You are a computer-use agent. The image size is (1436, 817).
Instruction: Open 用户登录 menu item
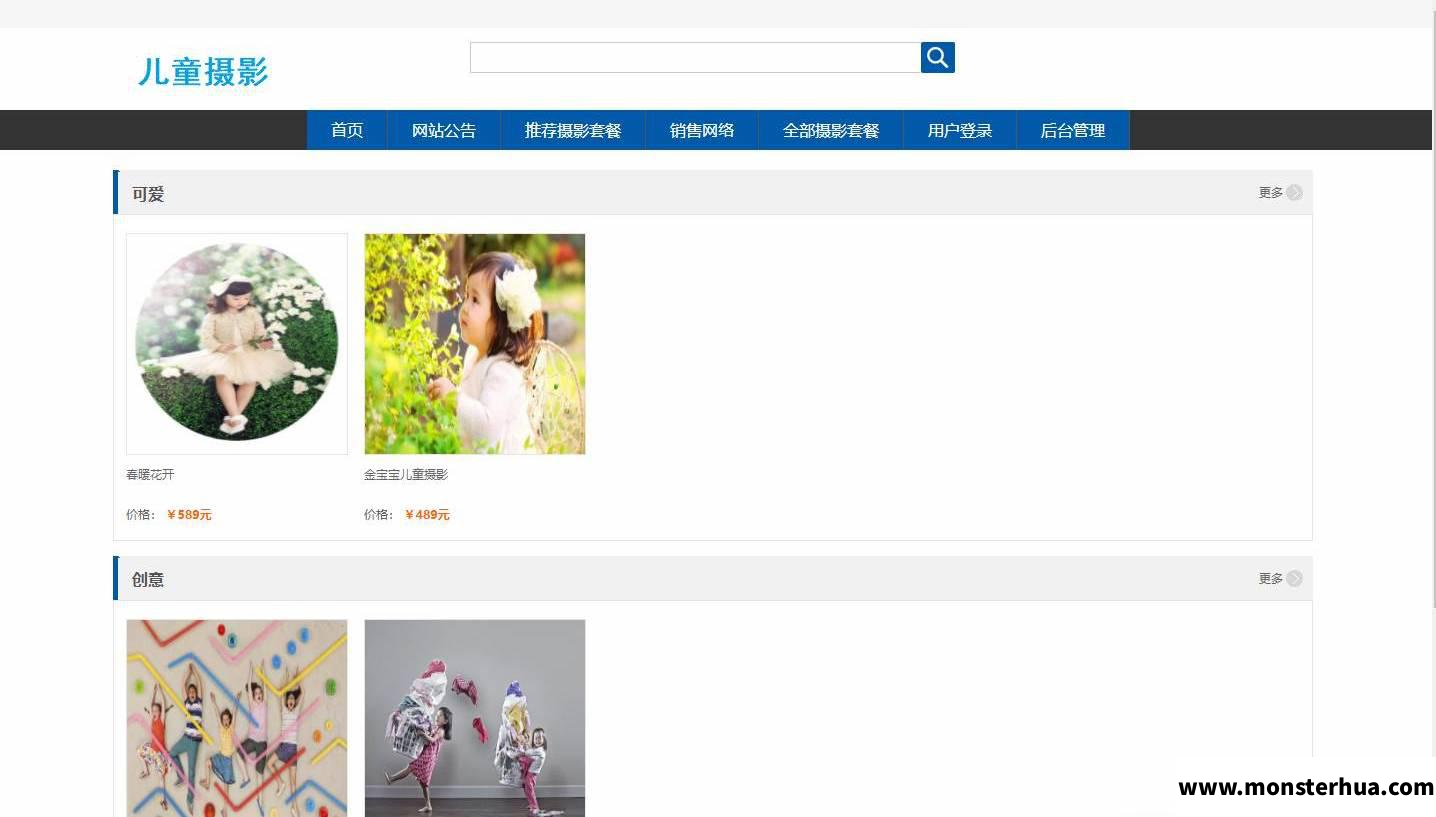click(x=960, y=130)
